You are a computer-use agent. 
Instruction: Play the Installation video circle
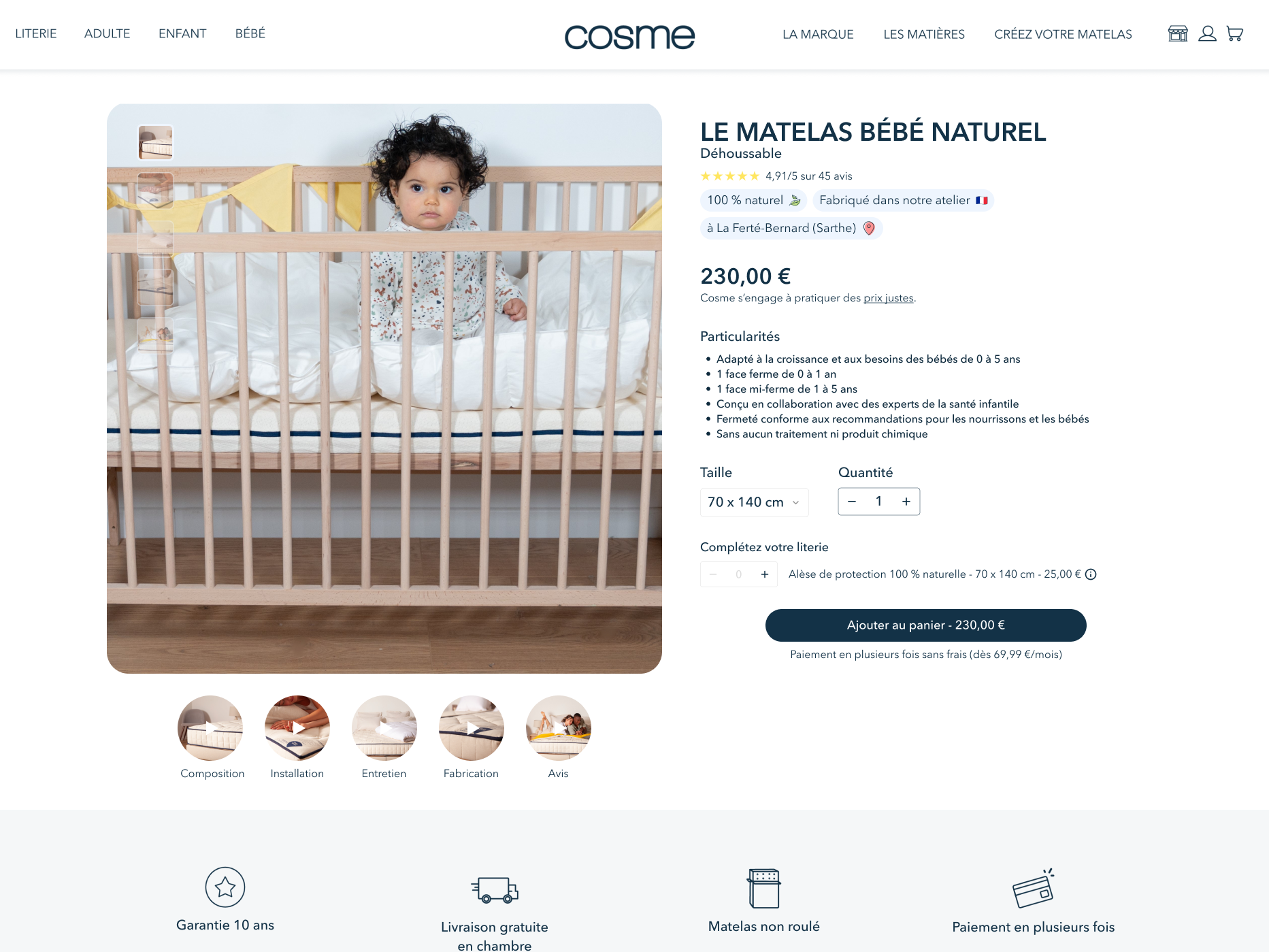tap(297, 728)
